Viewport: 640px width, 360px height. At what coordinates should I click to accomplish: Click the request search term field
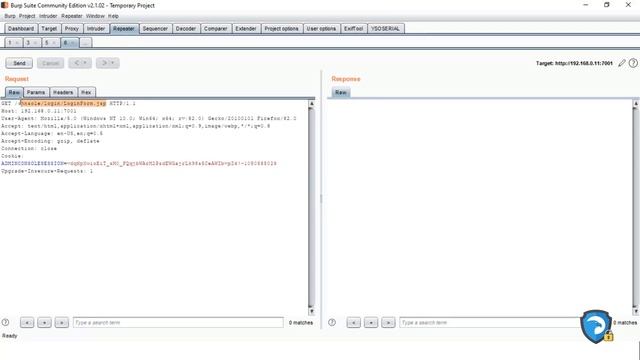(x=178, y=322)
